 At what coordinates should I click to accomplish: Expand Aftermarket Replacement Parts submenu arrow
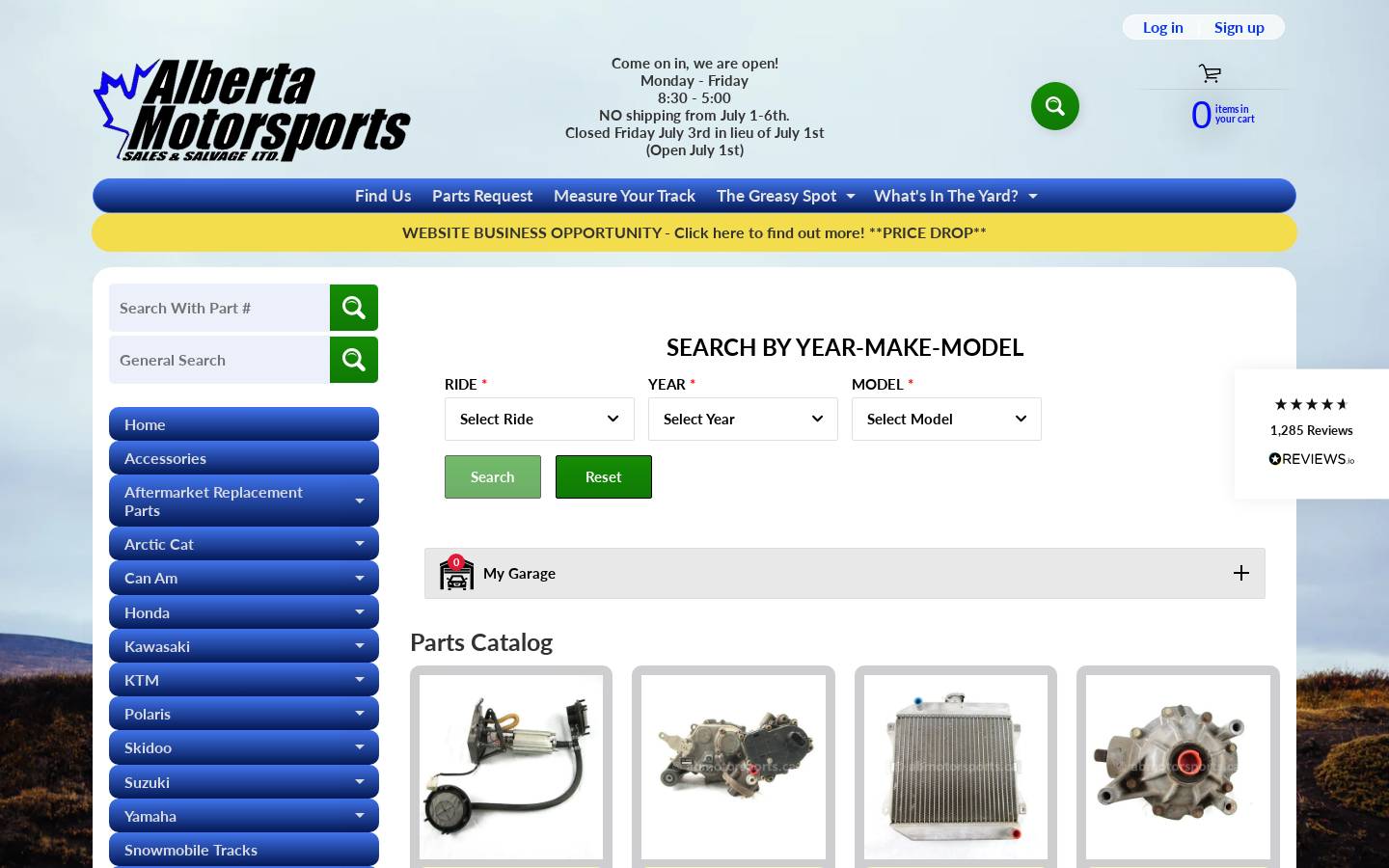[360, 502]
